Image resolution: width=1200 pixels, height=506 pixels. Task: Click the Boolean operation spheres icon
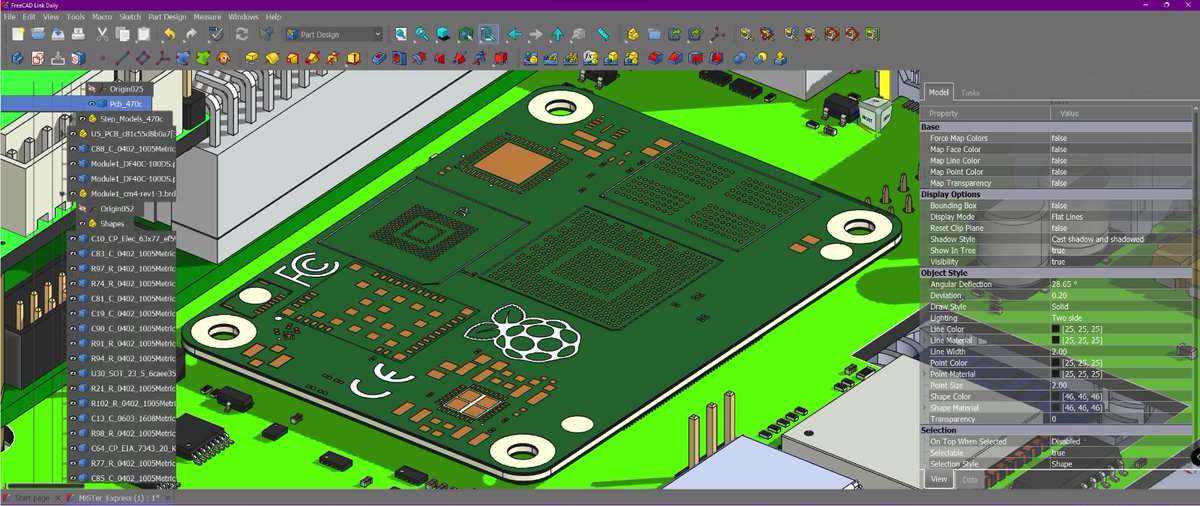741,59
